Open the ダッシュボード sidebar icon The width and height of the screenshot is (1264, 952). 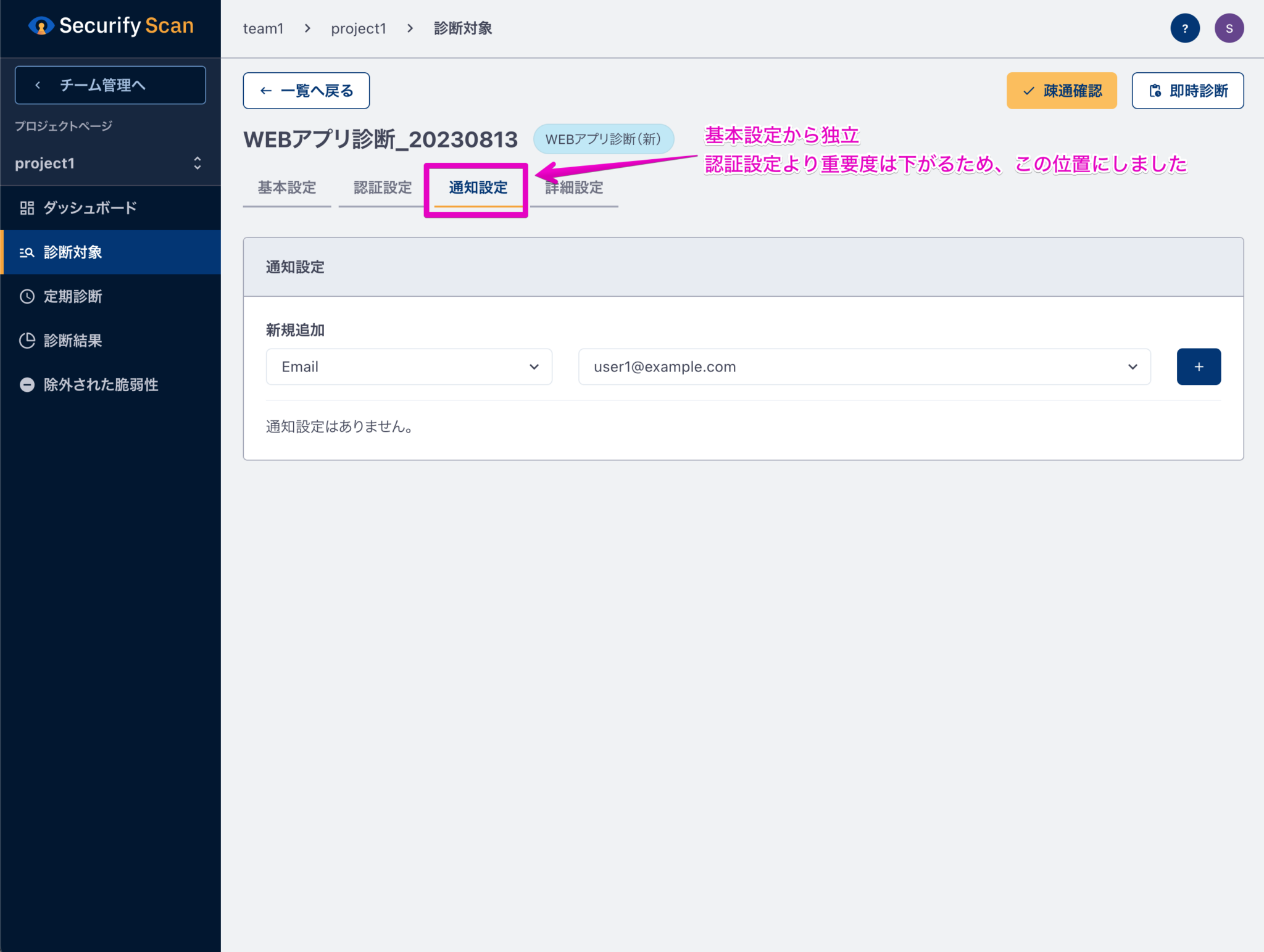[27, 208]
